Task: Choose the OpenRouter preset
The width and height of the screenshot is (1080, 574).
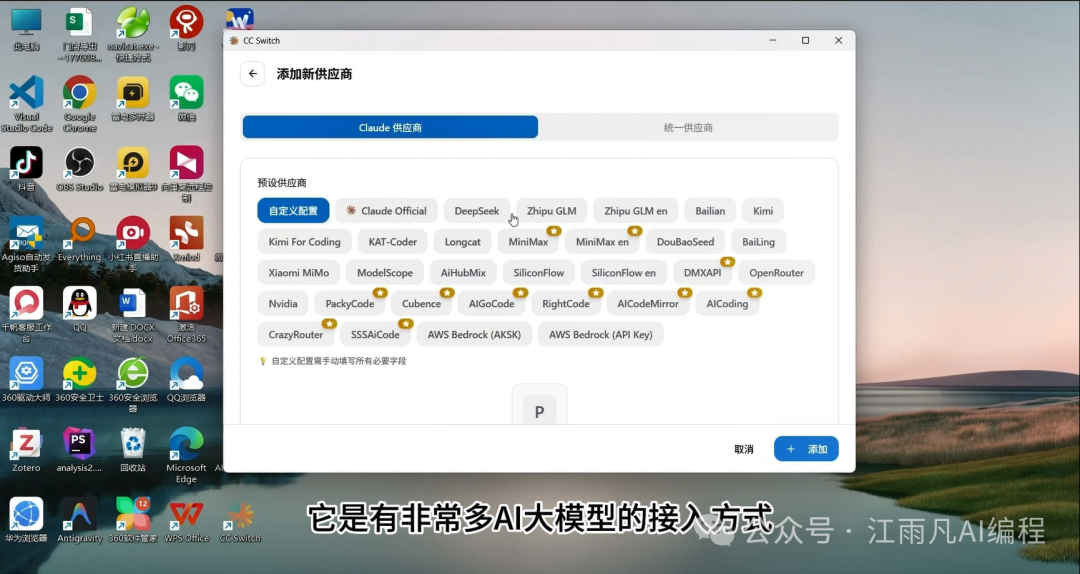Action: point(776,273)
